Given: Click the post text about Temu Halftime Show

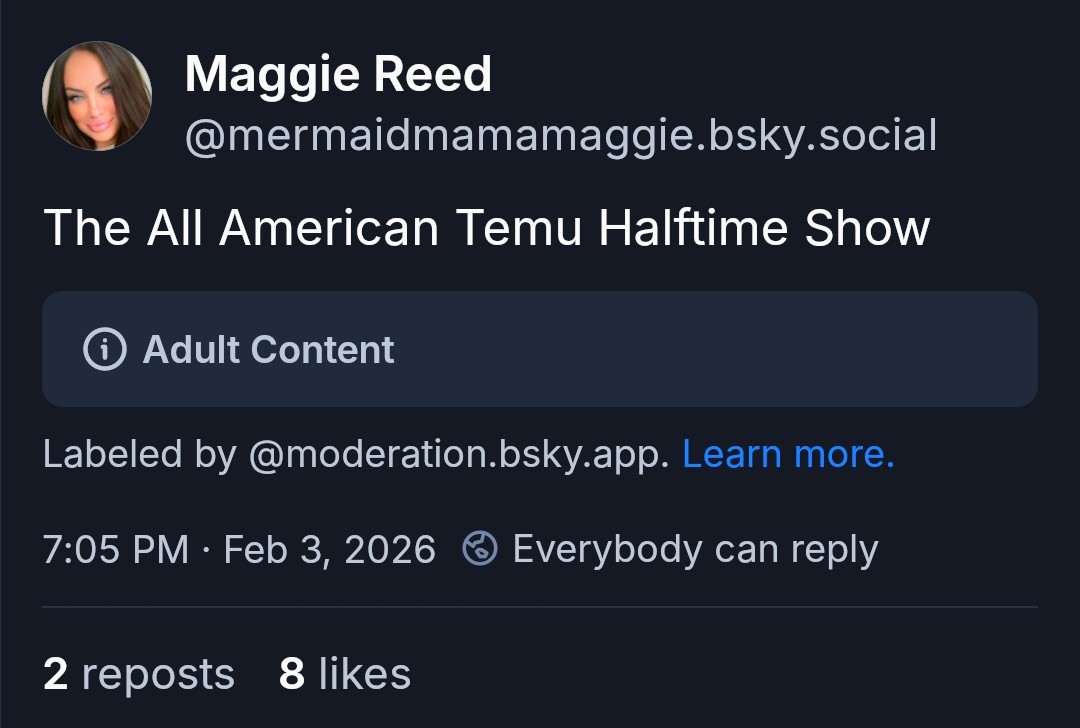Looking at the screenshot, I should (487, 228).
